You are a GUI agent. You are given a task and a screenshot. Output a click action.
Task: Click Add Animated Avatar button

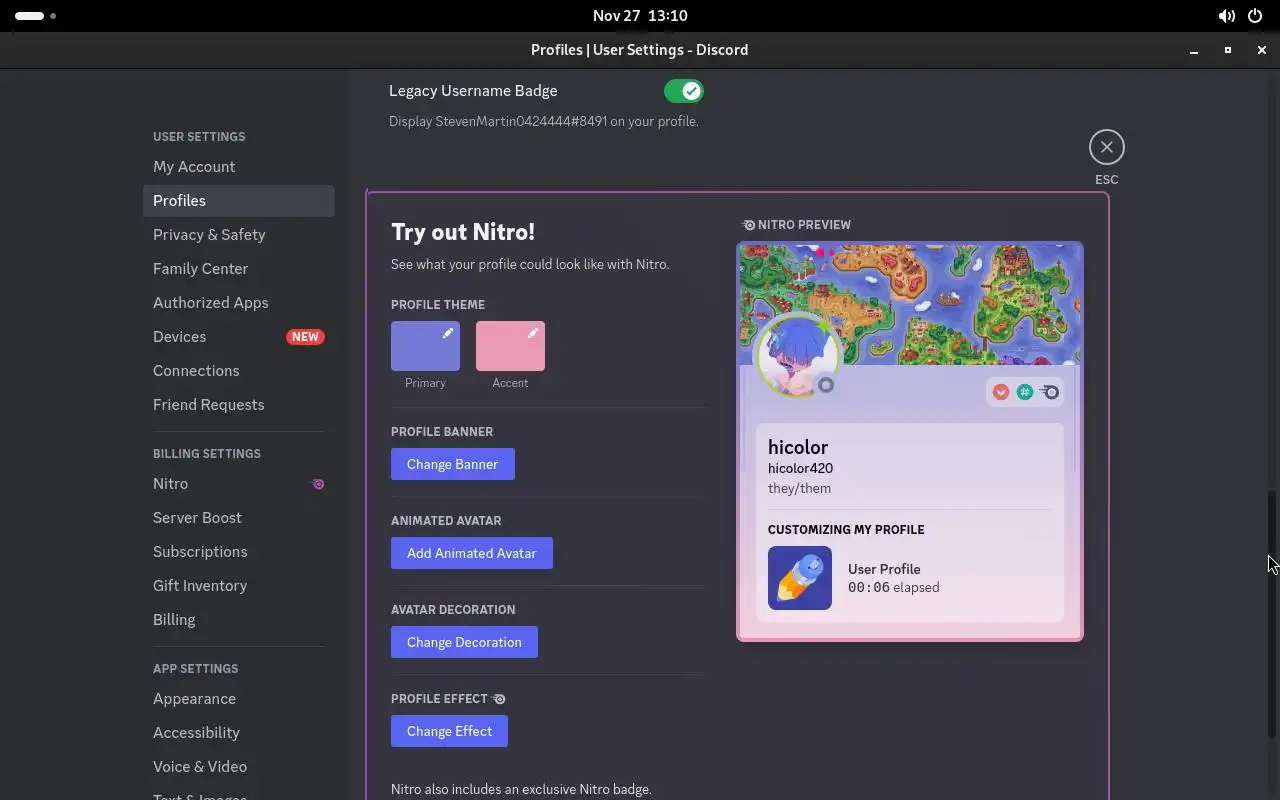[x=472, y=553]
